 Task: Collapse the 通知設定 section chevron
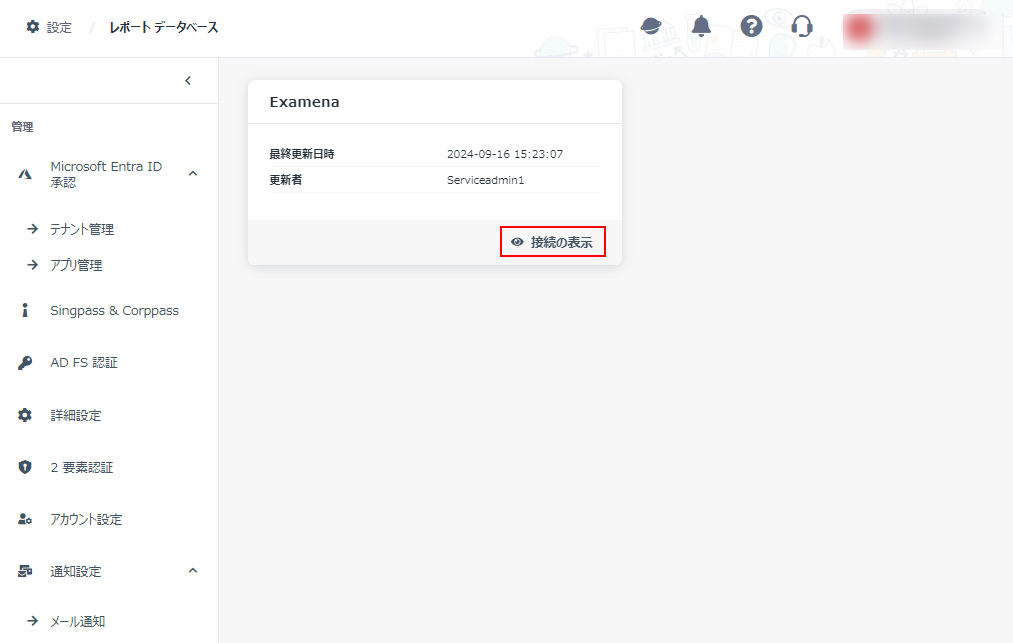click(x=193, y=571)
